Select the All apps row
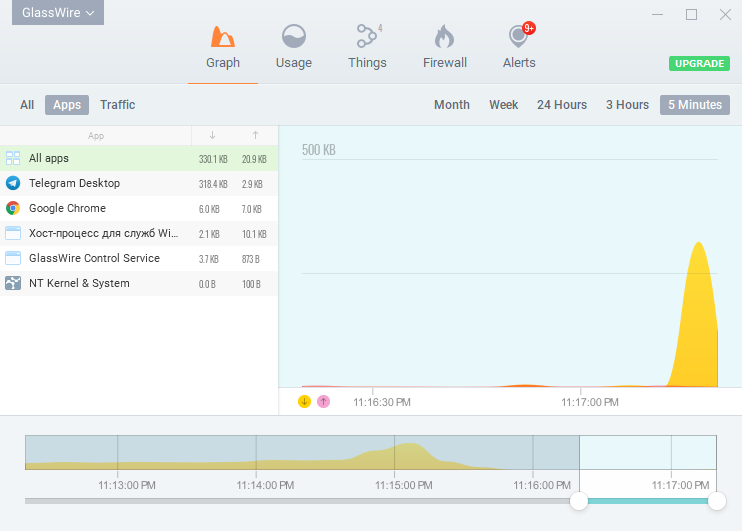Viewport: 742px width, 531px height. 139,158
